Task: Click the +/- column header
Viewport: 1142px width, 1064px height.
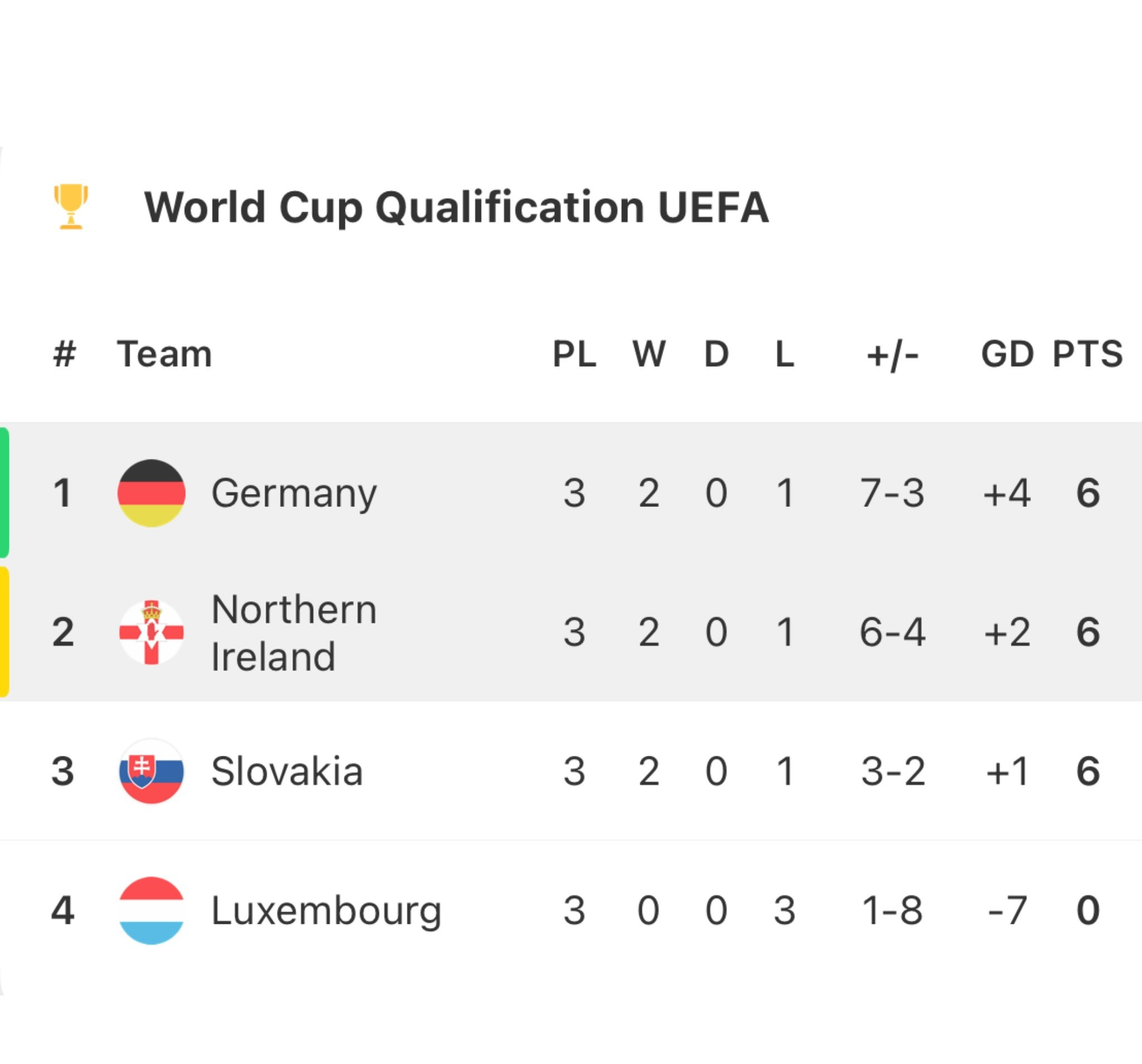Action: point(892,354)
